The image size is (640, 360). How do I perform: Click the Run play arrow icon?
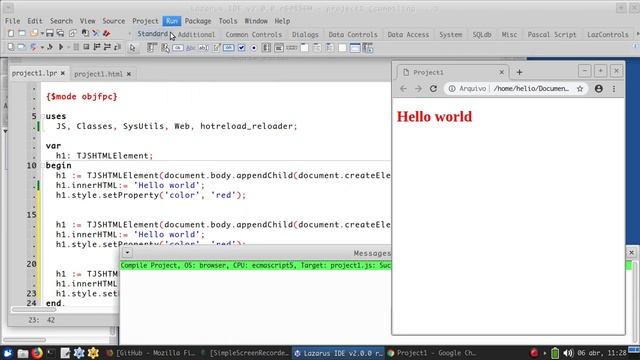(61, 47)
